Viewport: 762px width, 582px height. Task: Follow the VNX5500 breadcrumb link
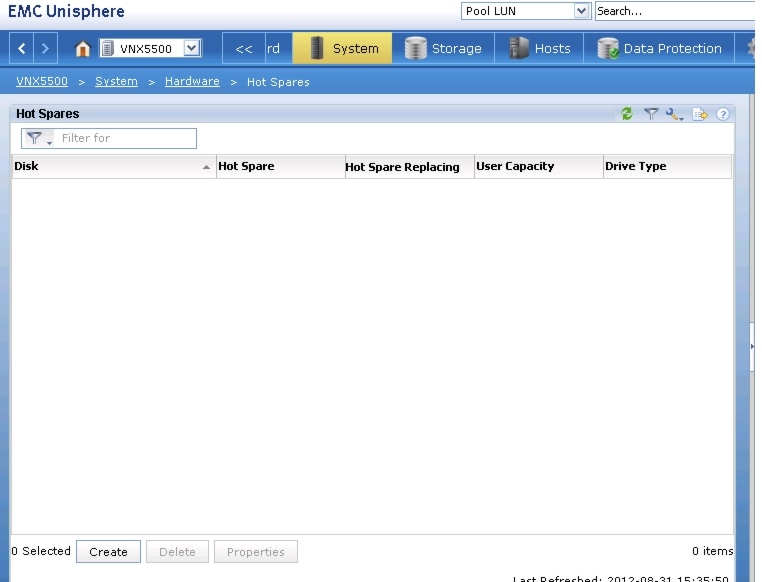pos(42,81)
